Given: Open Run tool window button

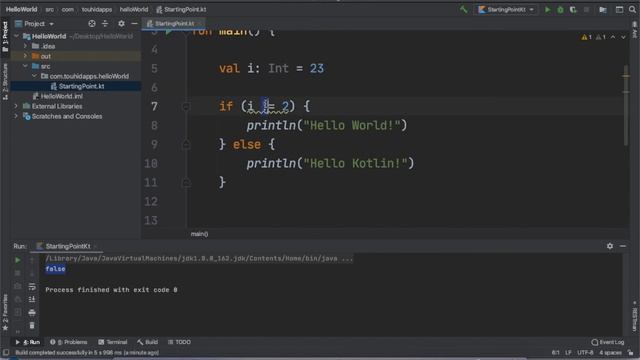Looking at the screenshot, I should [x=28, y=342].
